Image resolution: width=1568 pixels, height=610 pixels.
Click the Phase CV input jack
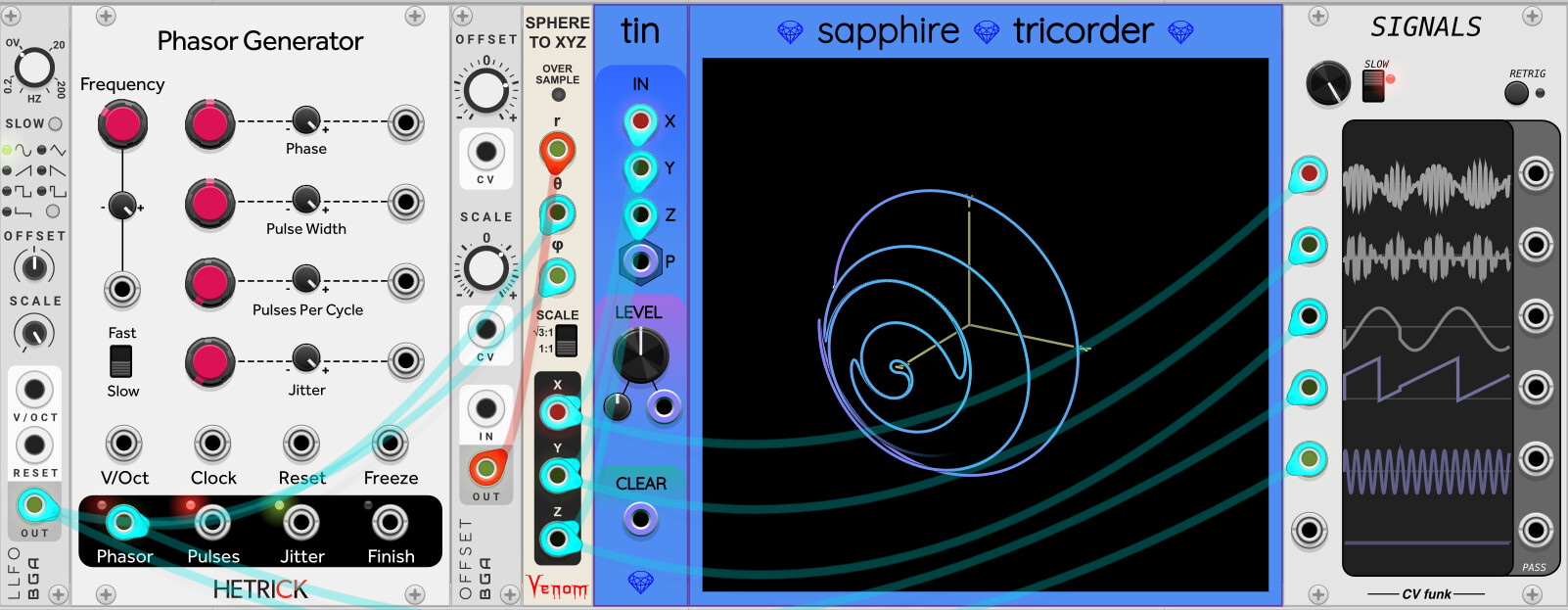[405, 123]
